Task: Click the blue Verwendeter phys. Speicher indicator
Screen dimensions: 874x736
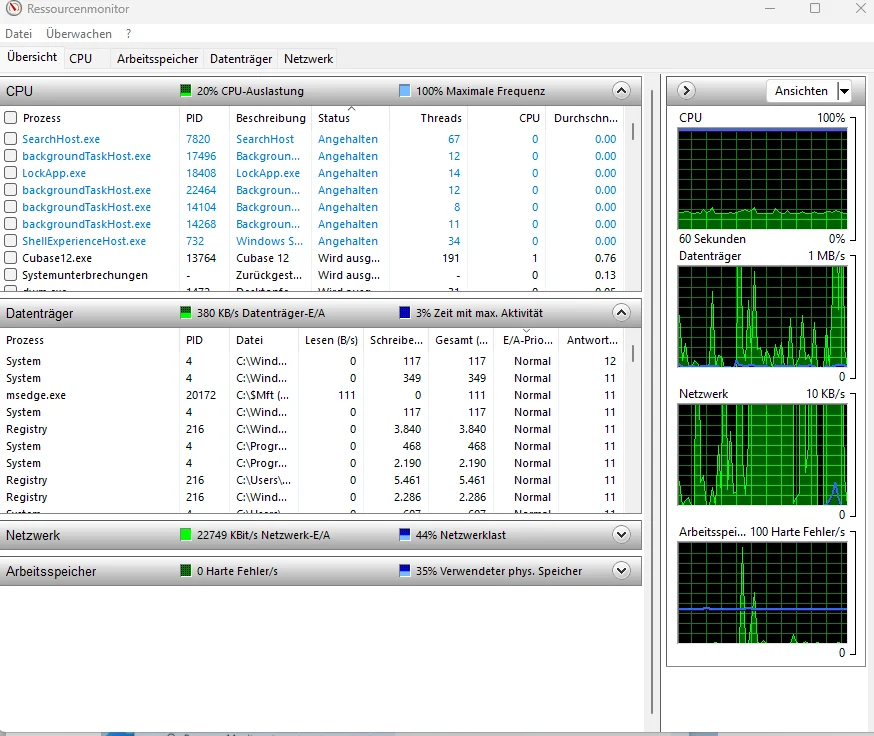Action: pyautogui.click(x=405, y=570)
